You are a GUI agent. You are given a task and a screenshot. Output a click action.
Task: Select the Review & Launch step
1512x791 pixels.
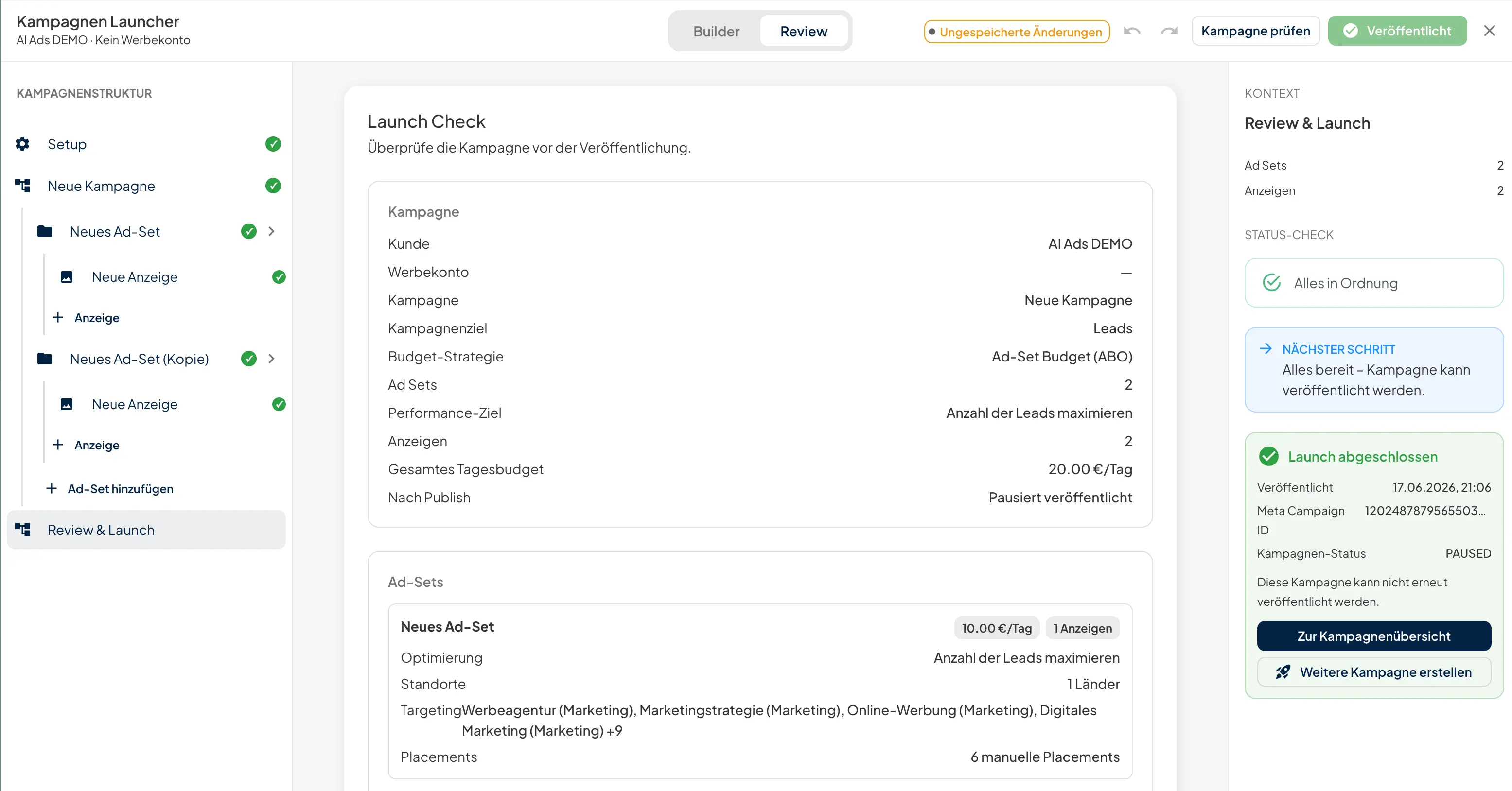click(147, 529)
